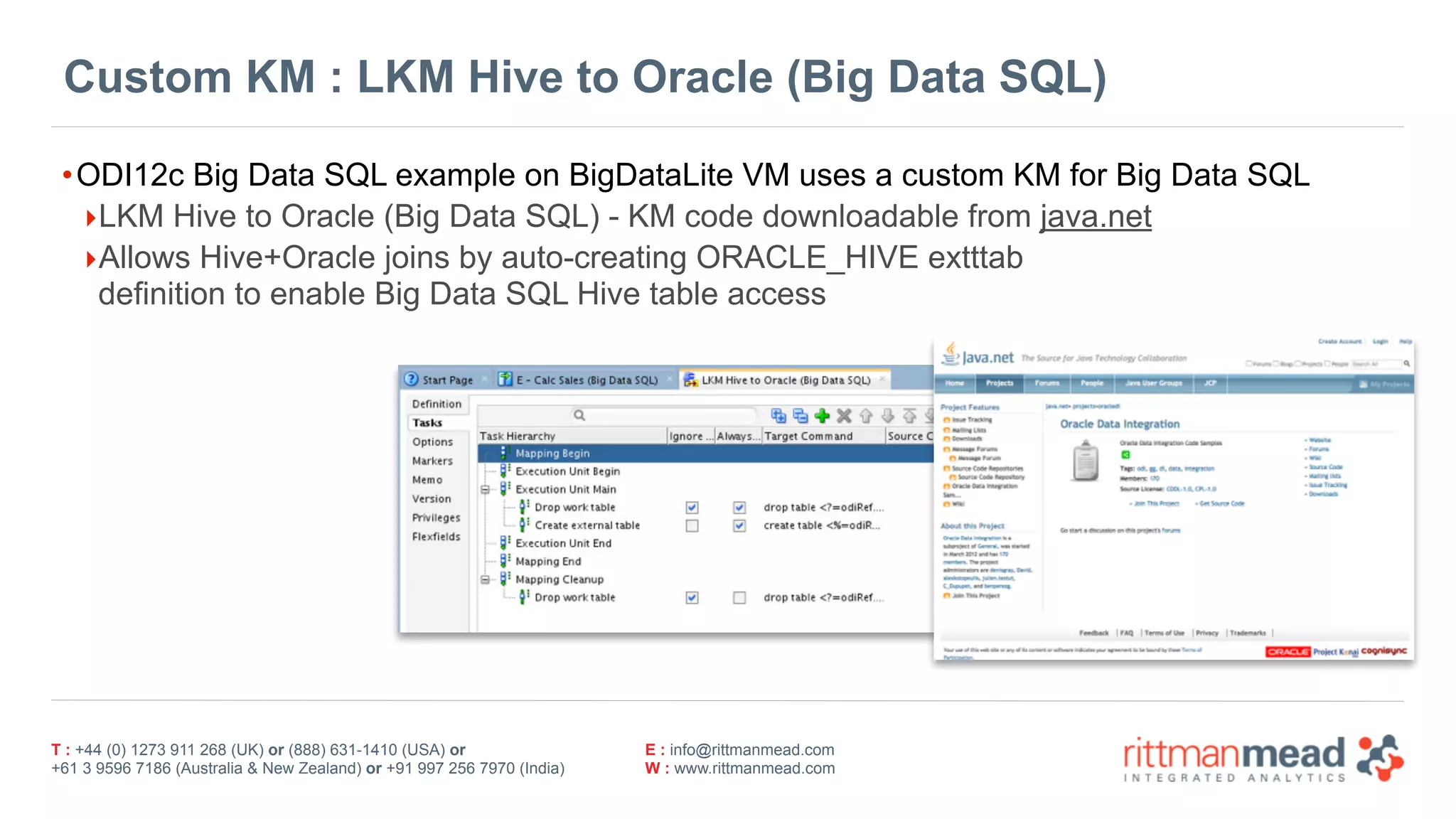Uncheck Always Execute for Create external table

pos(739,526)
